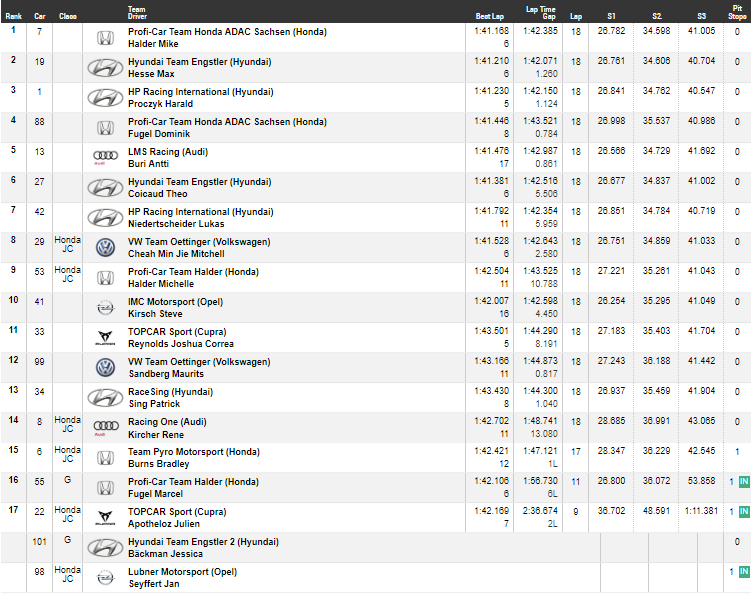Click the Rank column header
This screenshot has height=597, width=753.
[x=13, y=16]
